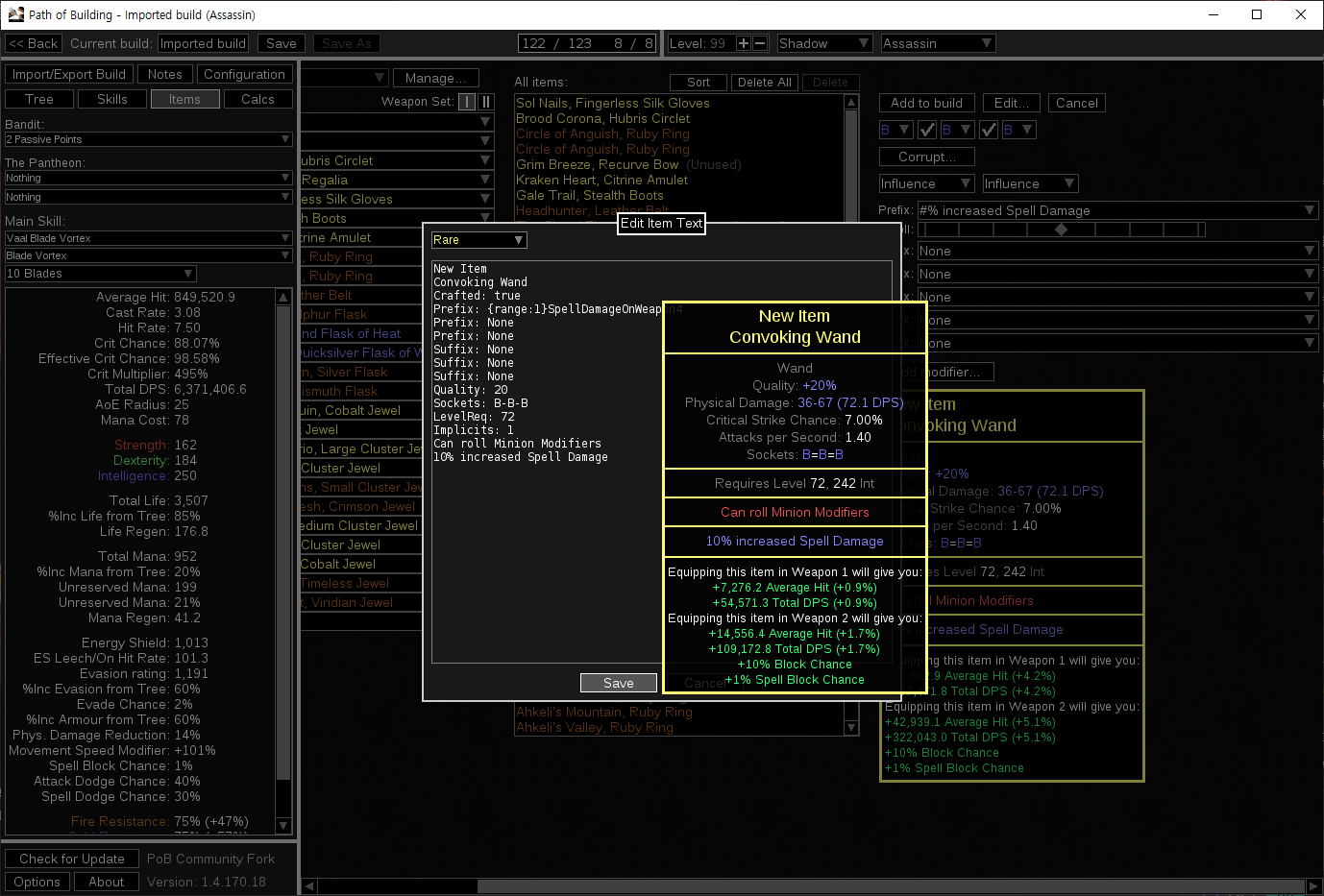Switch to the Items tab

click(x=185, y=99)
